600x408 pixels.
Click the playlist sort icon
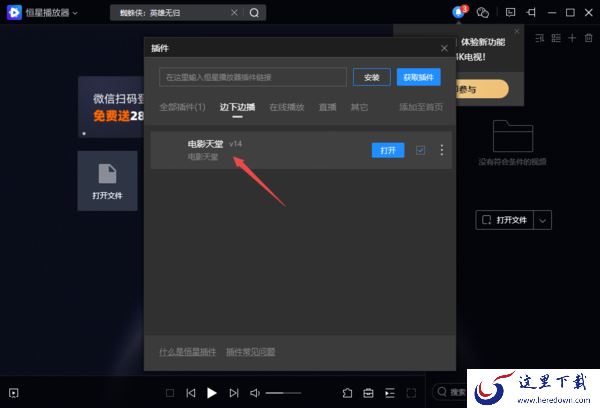[540, 38]
